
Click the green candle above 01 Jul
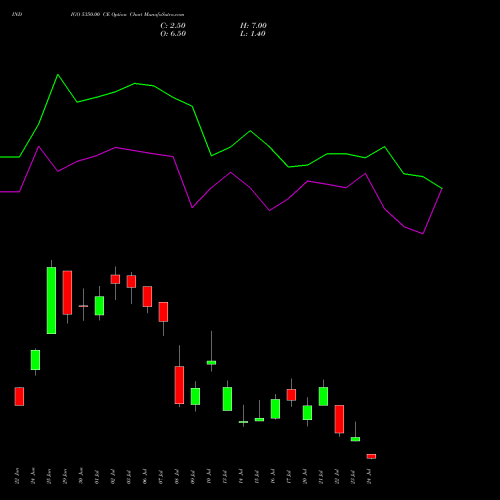coord(99,306)
